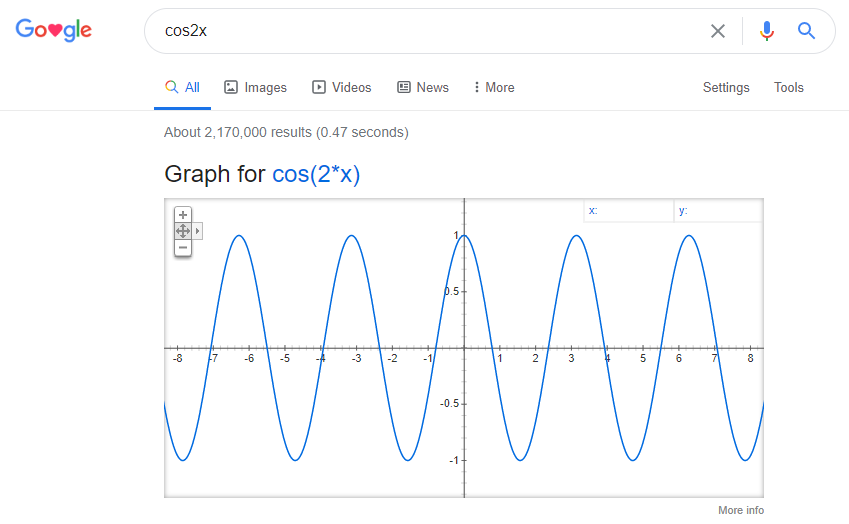Click the More info link below the graph
The height and width of the screenshot is (524, 849).
740,510
